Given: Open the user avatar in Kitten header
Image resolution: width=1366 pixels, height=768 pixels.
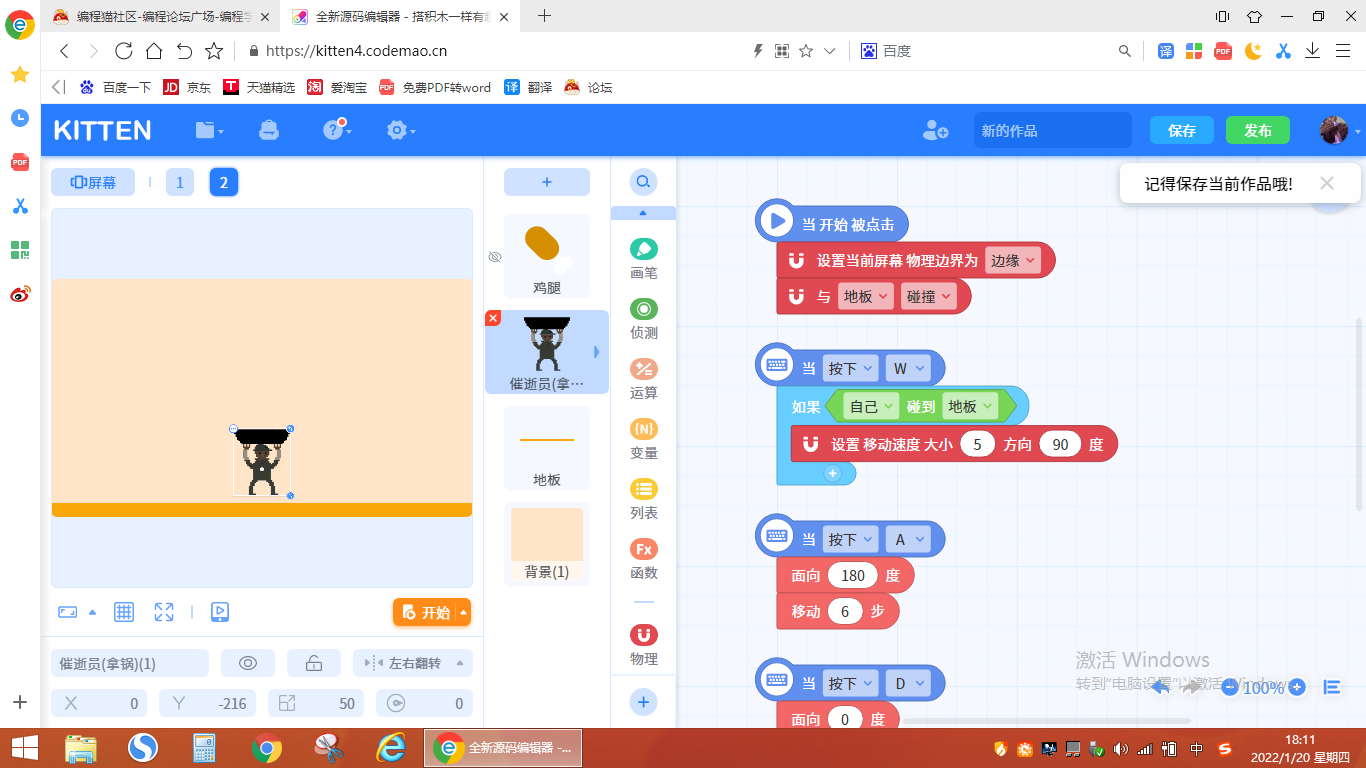Looking at the screenshot, I should pyautogui.click(x=1334, y=130).
